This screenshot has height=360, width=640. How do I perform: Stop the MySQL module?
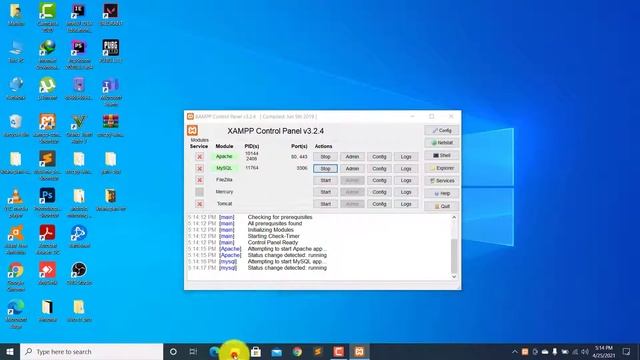coord(325,169)
